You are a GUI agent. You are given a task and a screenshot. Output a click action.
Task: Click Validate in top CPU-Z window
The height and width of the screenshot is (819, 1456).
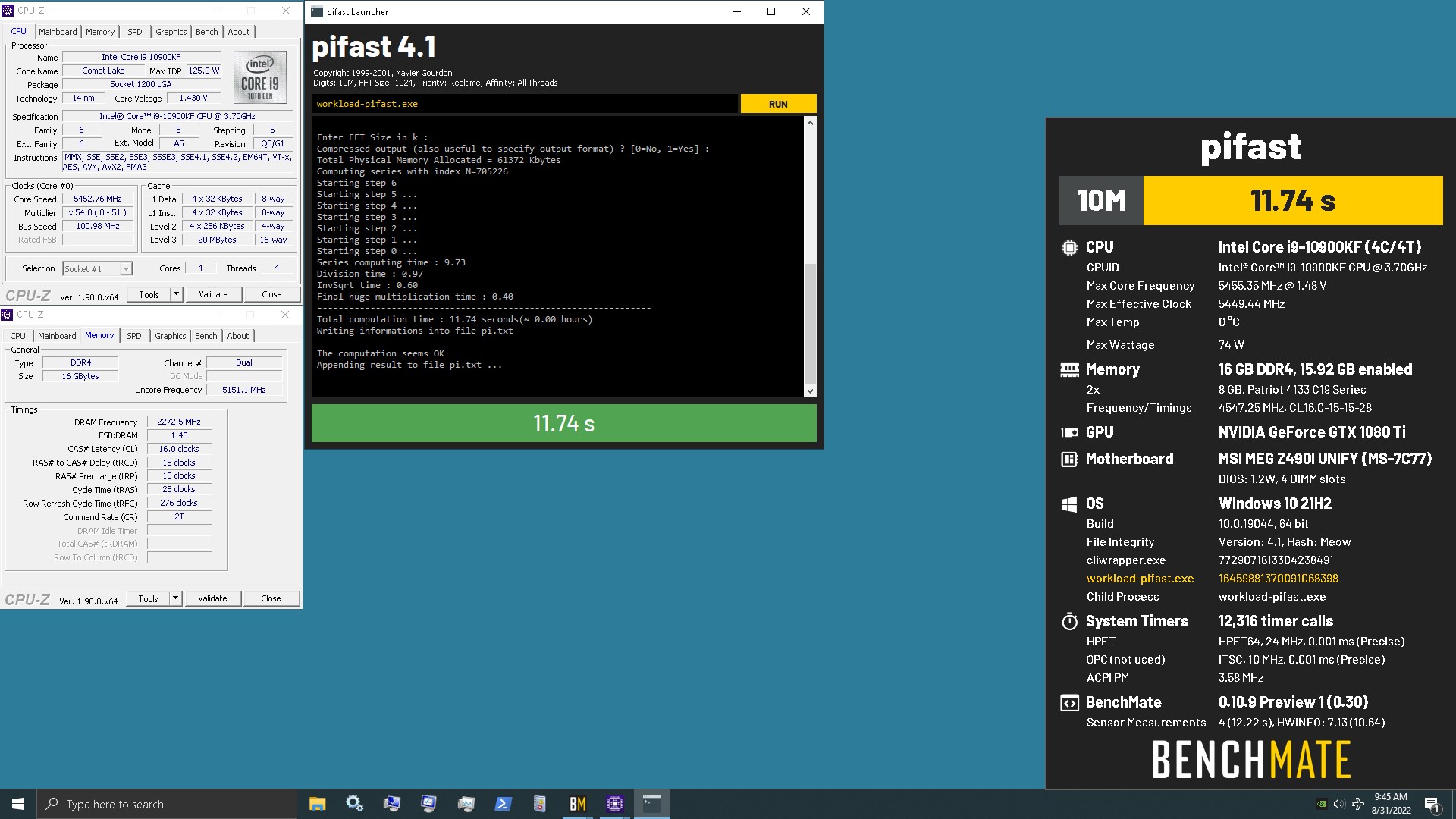coord(213,294)
